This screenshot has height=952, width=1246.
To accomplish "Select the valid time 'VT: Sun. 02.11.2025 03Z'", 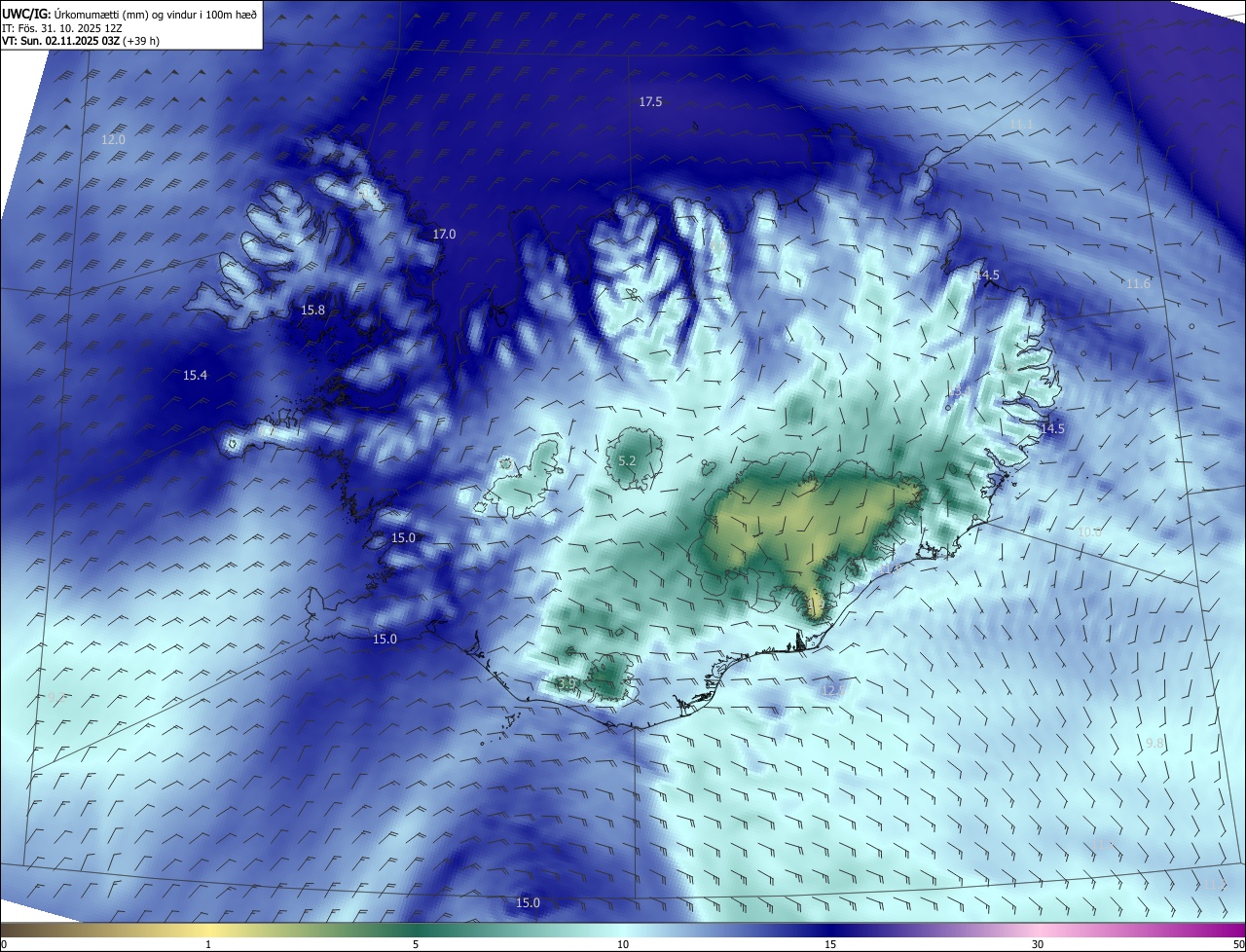I will [60, 41].
